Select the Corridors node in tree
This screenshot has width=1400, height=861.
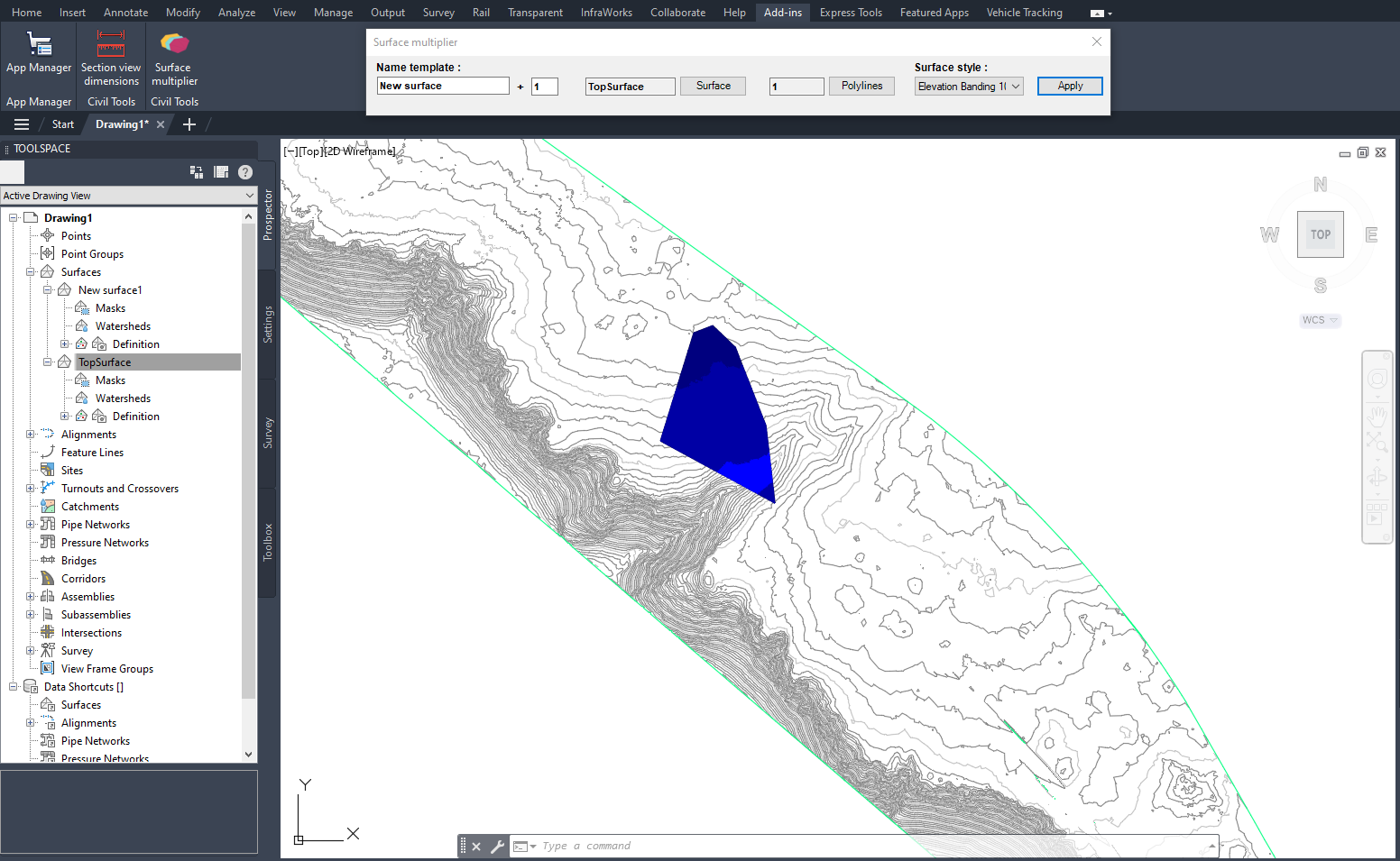click(x=83, y=579)
